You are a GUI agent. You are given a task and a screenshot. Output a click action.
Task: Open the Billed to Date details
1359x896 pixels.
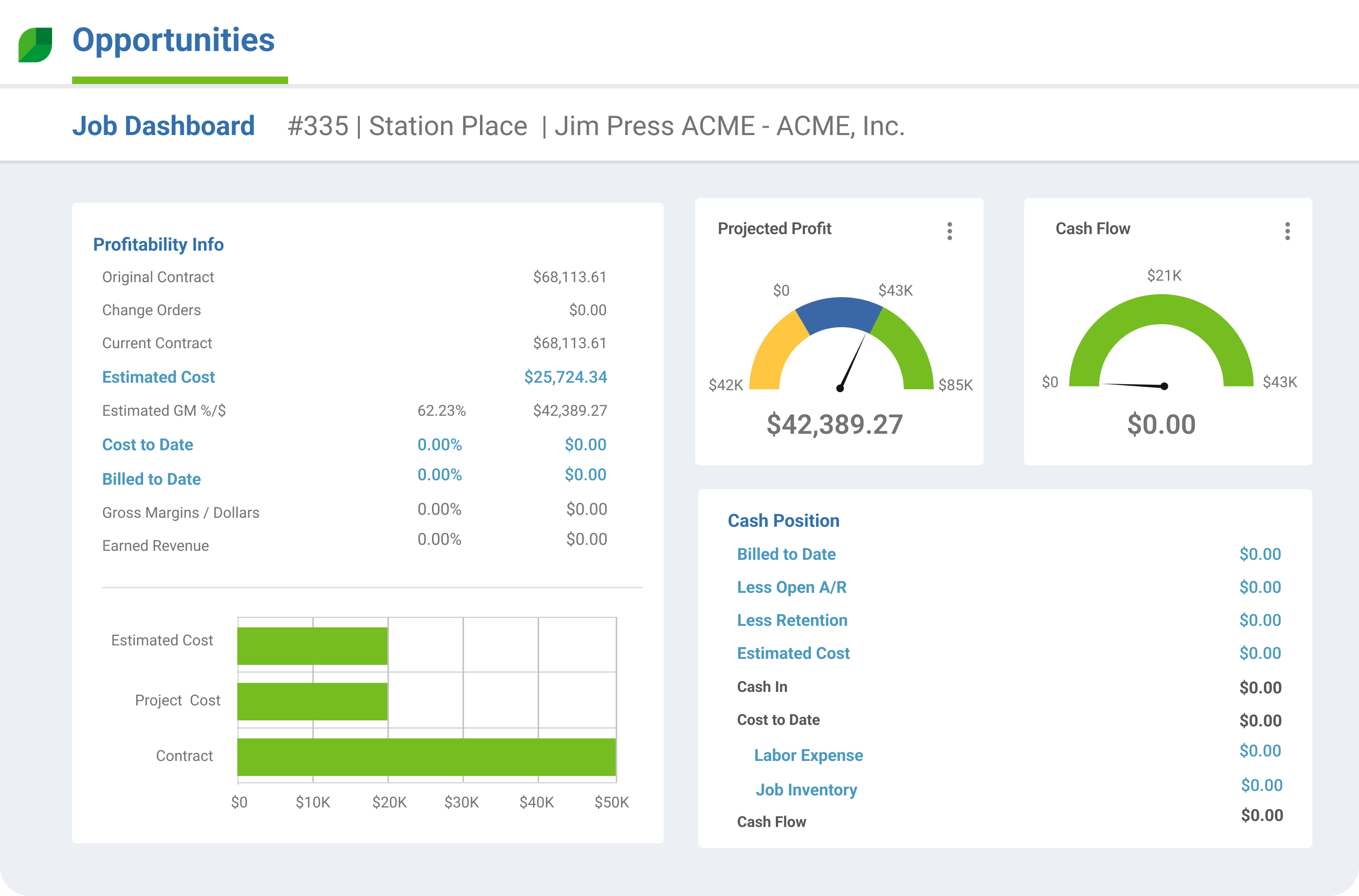[x=152, y=479]
